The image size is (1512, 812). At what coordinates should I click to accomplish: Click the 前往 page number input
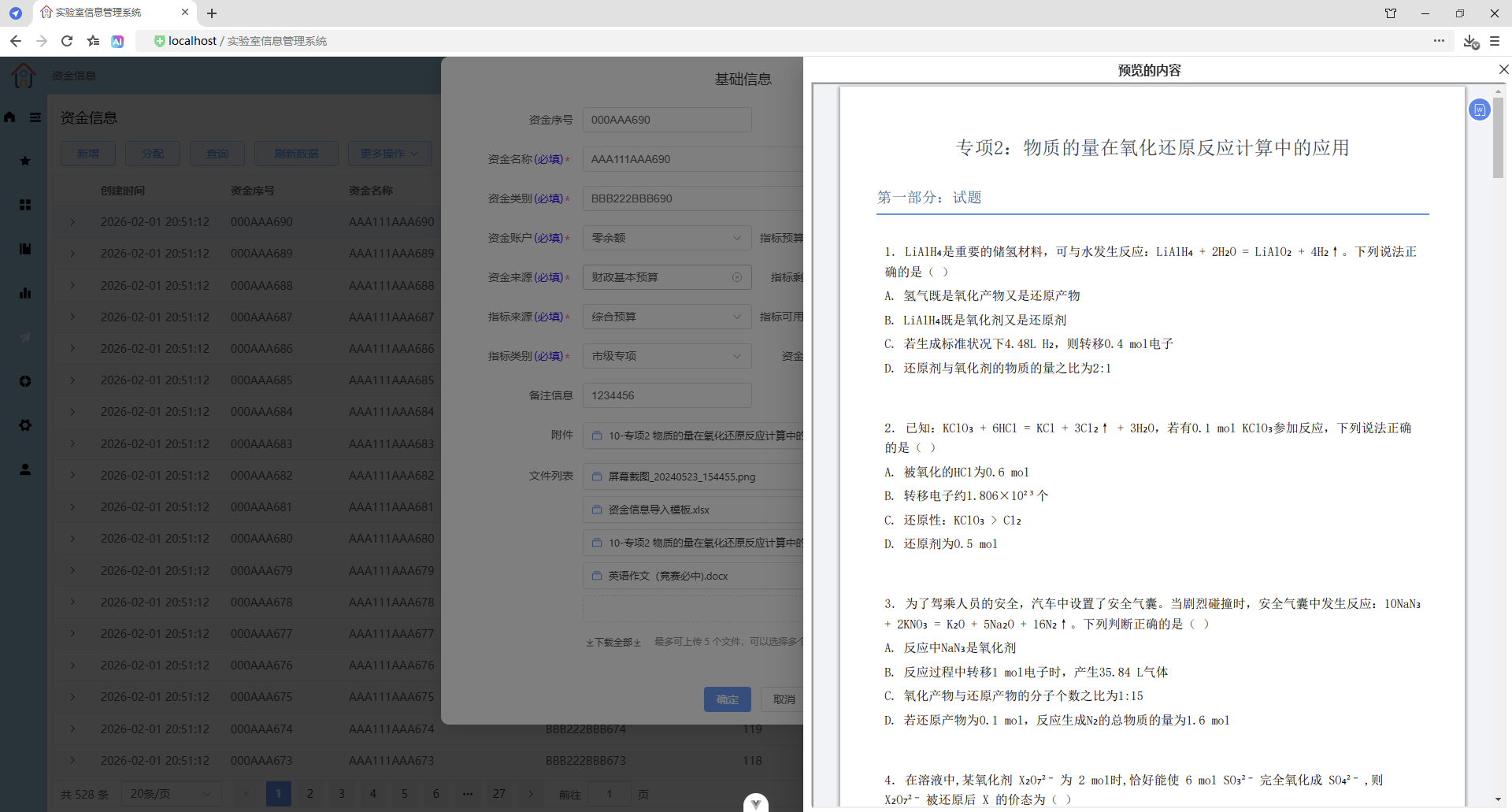609,795
